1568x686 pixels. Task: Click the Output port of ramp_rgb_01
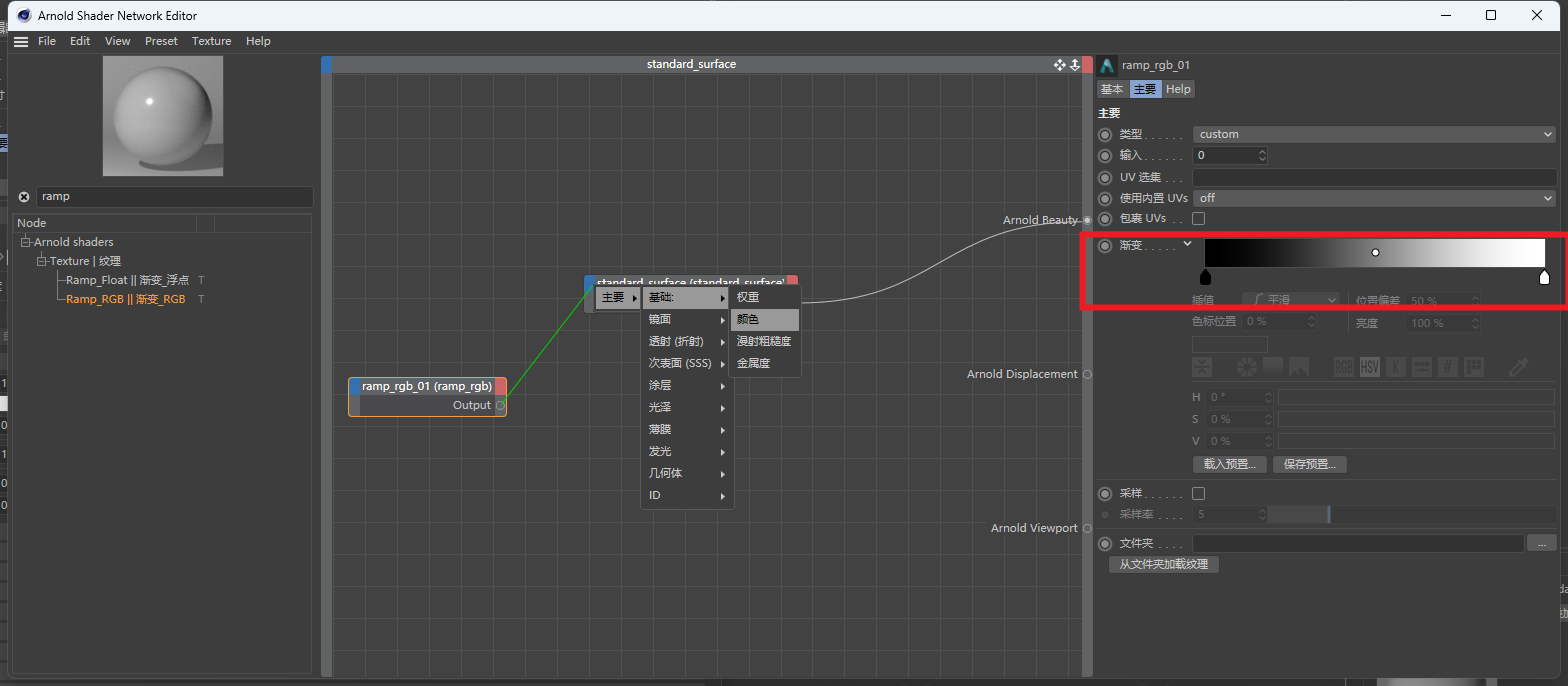tap(501, 405)
